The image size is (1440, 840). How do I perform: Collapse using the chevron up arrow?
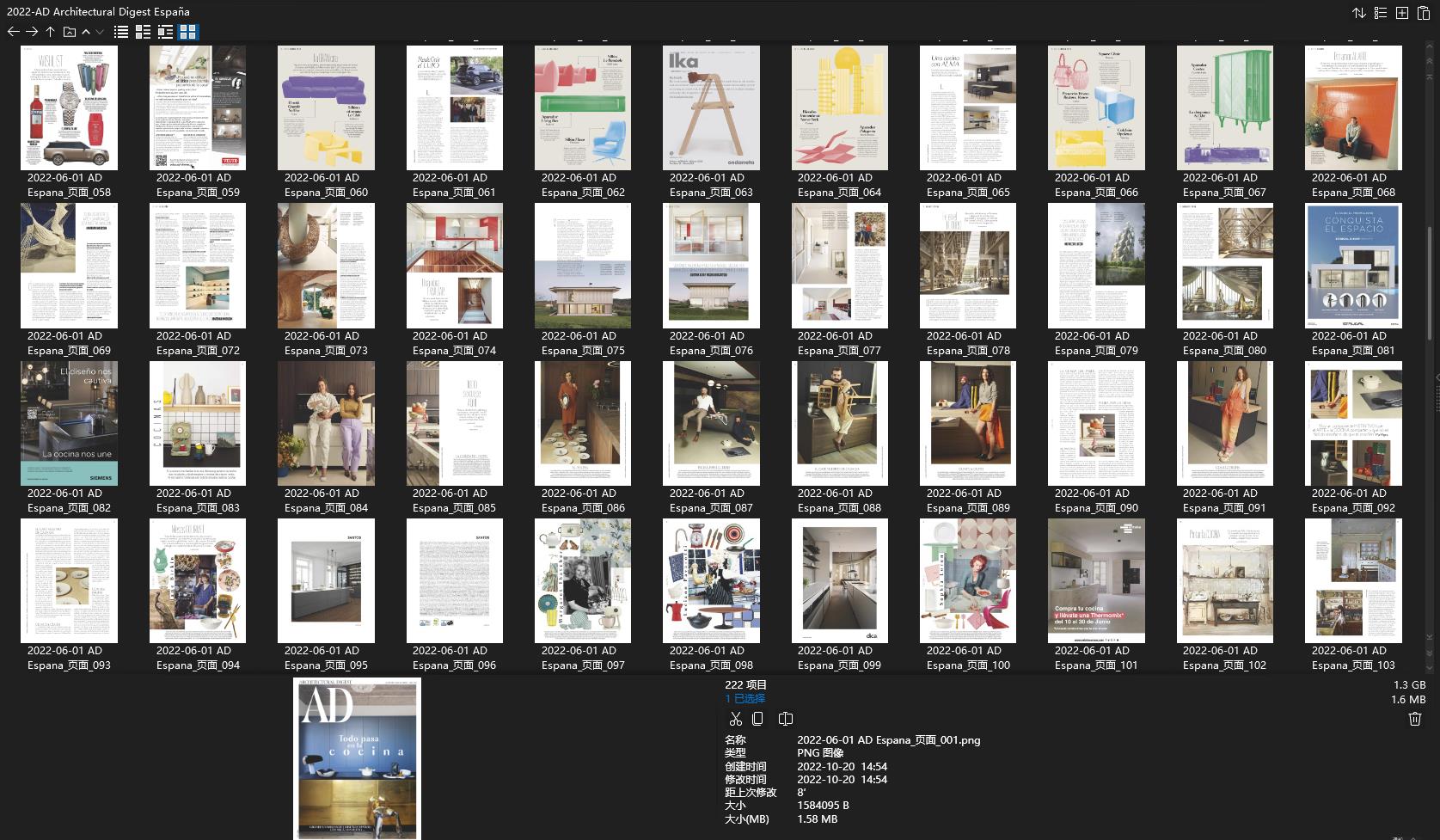tap(85, 33)
